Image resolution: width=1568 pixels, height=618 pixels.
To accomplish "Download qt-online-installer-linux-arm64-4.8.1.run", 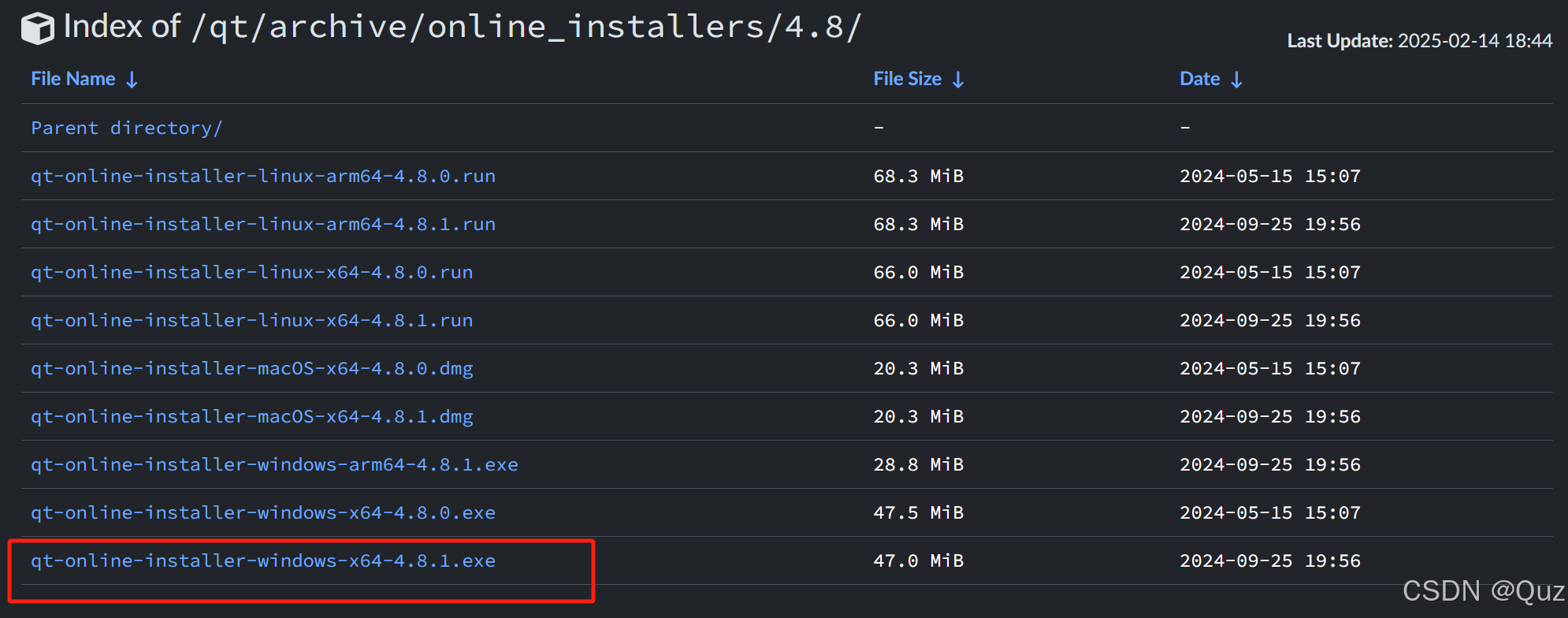I will pyautogui.click(x=263, y=224).
